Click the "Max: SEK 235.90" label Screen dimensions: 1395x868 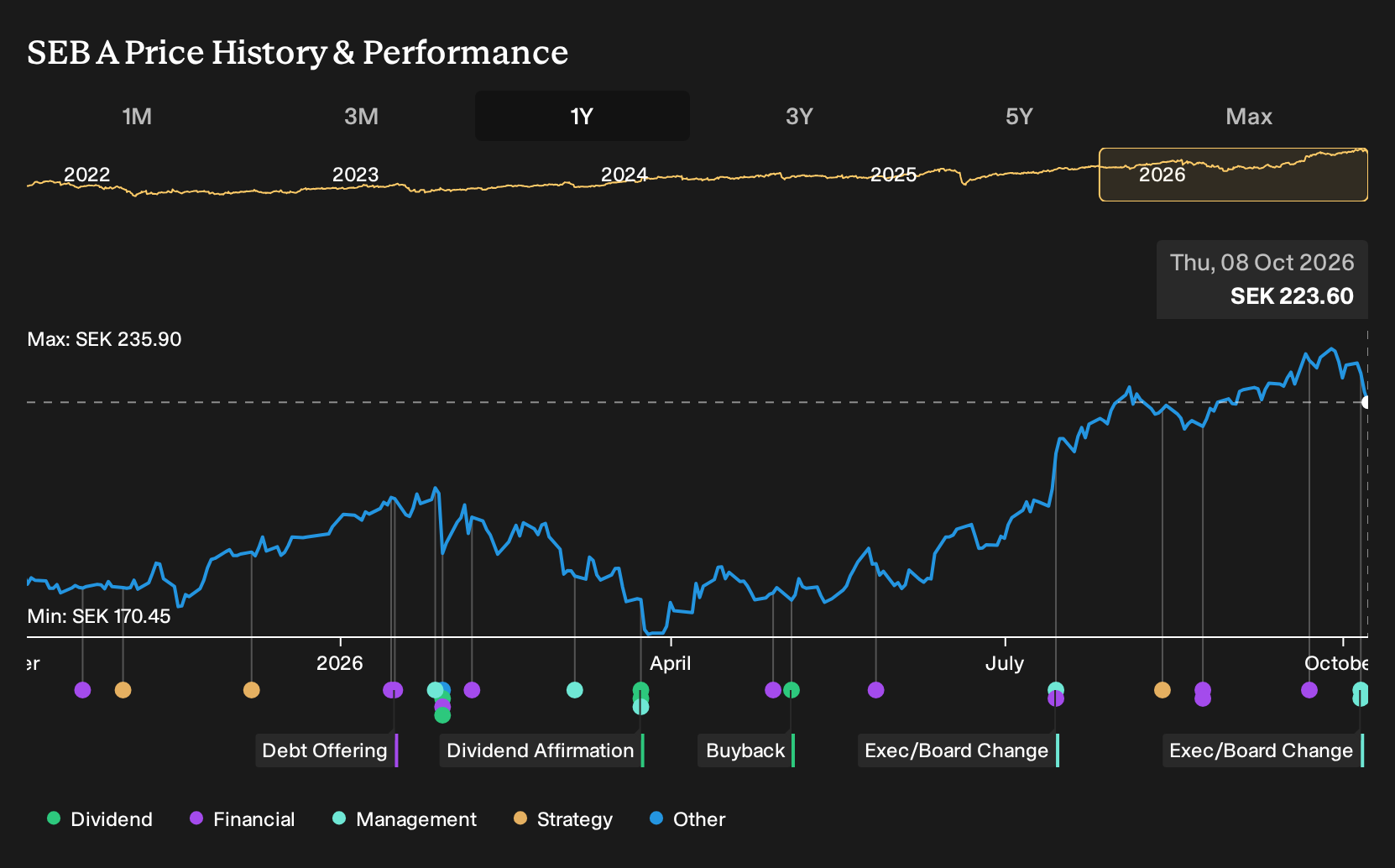click(105, 339)
